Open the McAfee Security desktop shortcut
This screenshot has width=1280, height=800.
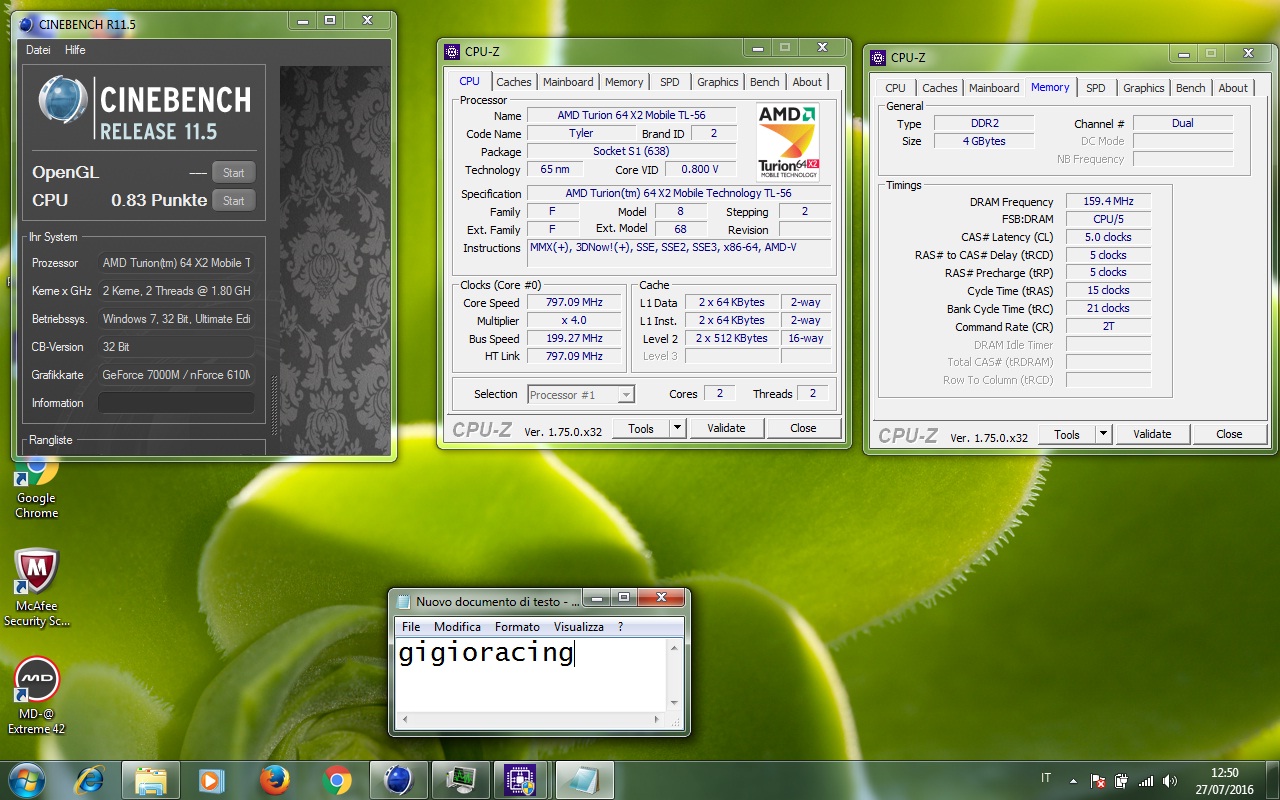pyautogui.click(x=37, y=588)
